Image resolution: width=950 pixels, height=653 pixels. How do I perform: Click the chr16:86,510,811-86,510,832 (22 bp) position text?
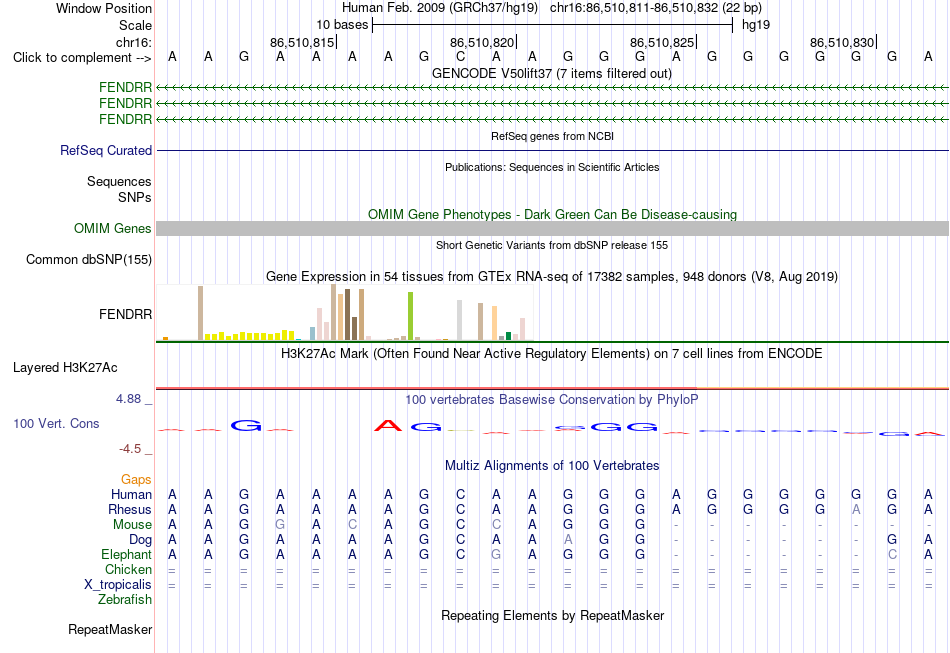(x=656, y=8)
